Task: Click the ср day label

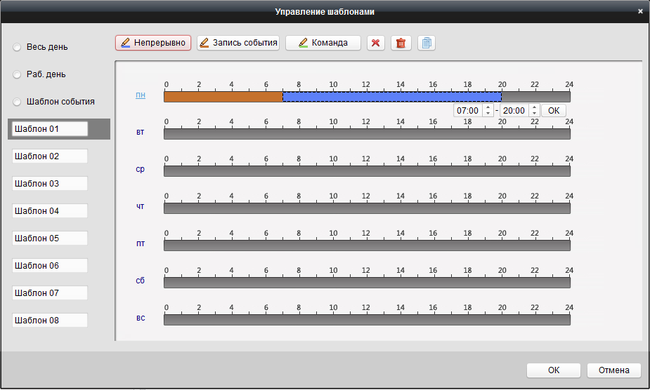Action: pos(140,170)
